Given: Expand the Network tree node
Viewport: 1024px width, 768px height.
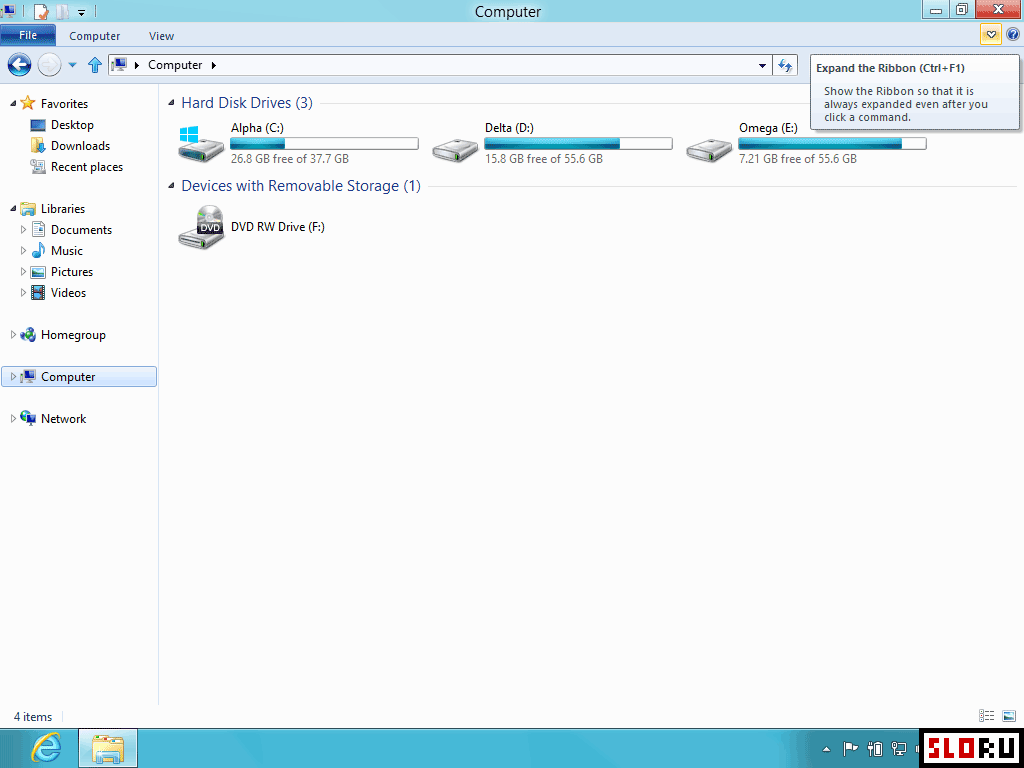Looking at the screenshot, I should click(x=13, y=419).
